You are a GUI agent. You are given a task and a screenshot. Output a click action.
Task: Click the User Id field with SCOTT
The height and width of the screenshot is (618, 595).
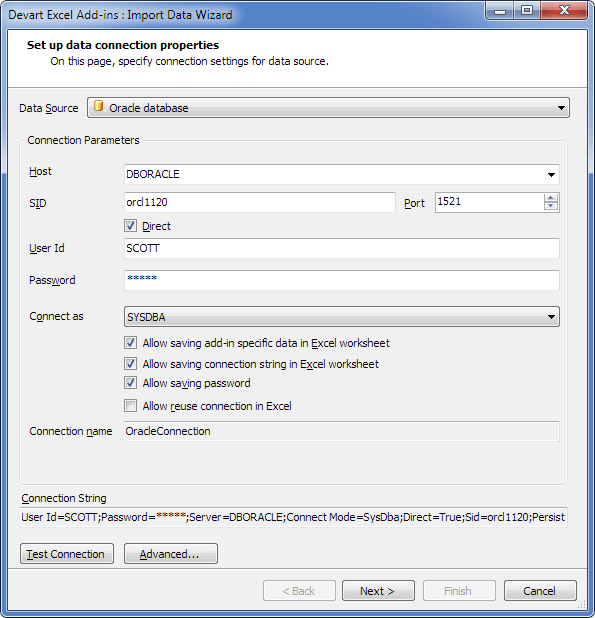(x=342, y=248)
